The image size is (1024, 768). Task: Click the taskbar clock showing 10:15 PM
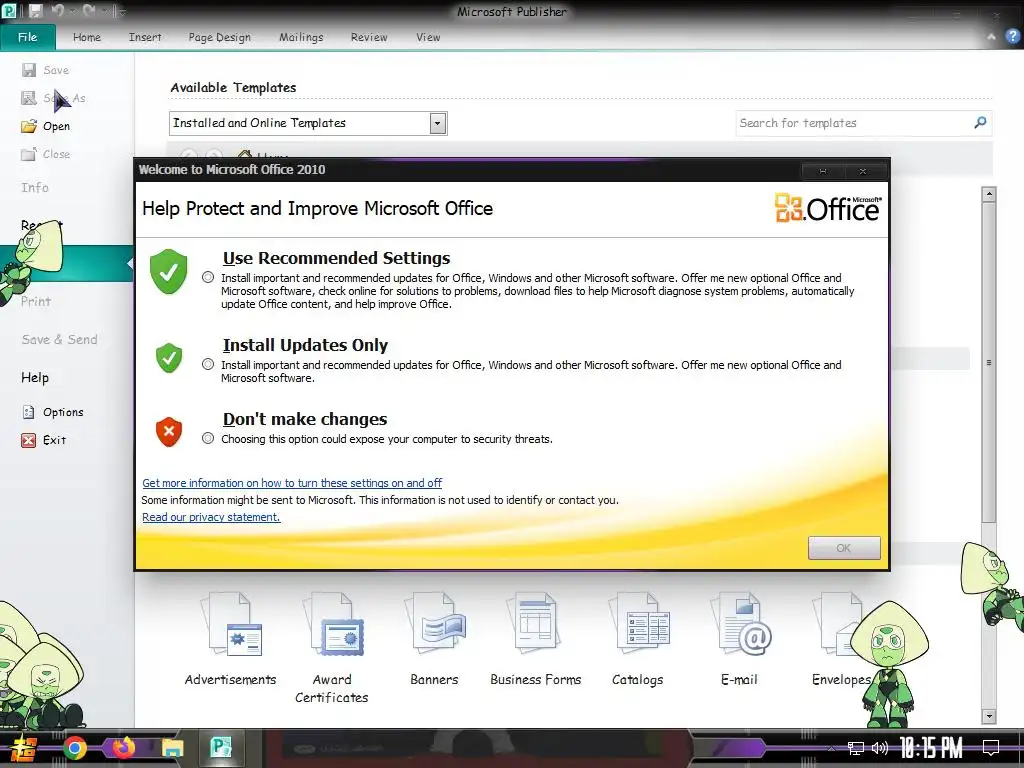pos(931,748)
